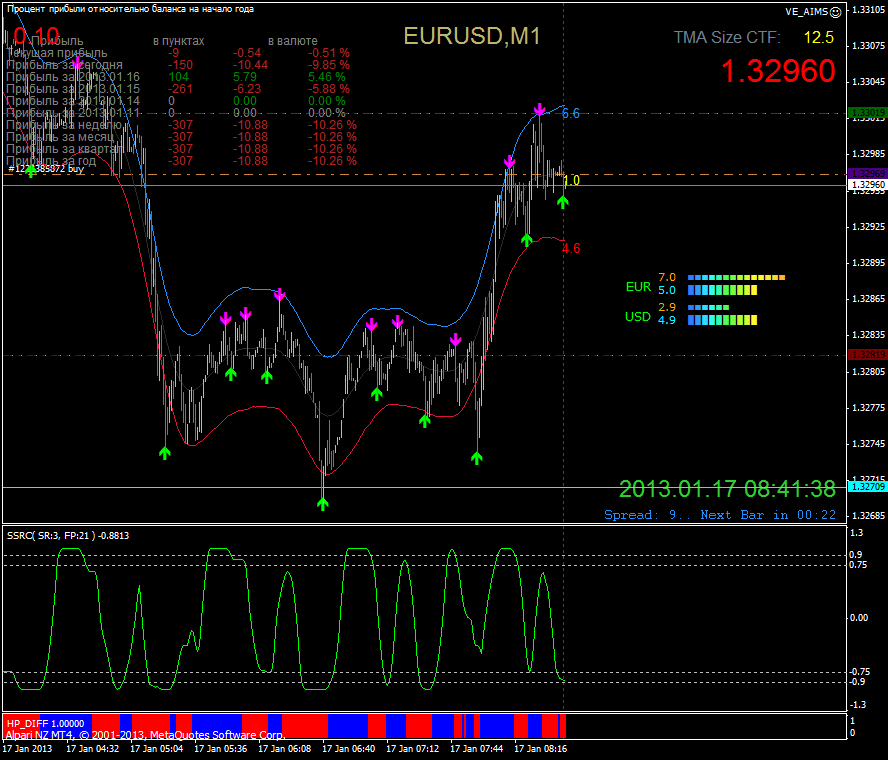The width and height of the screenshot is (888, 760).
Task: Click the 17 Jan 08:16 time axis label
Action: (x=540, y=749)
